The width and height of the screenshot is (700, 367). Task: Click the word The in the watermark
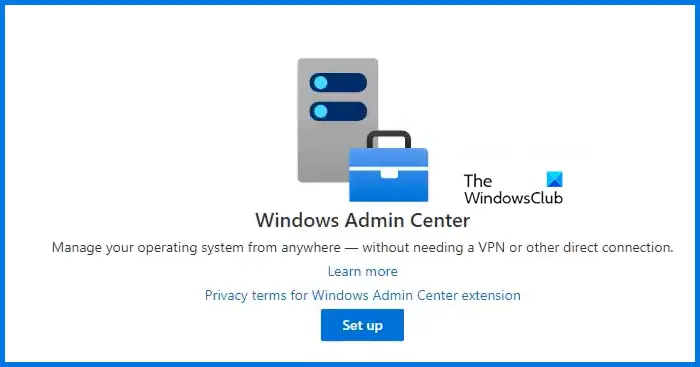[478, 181]
